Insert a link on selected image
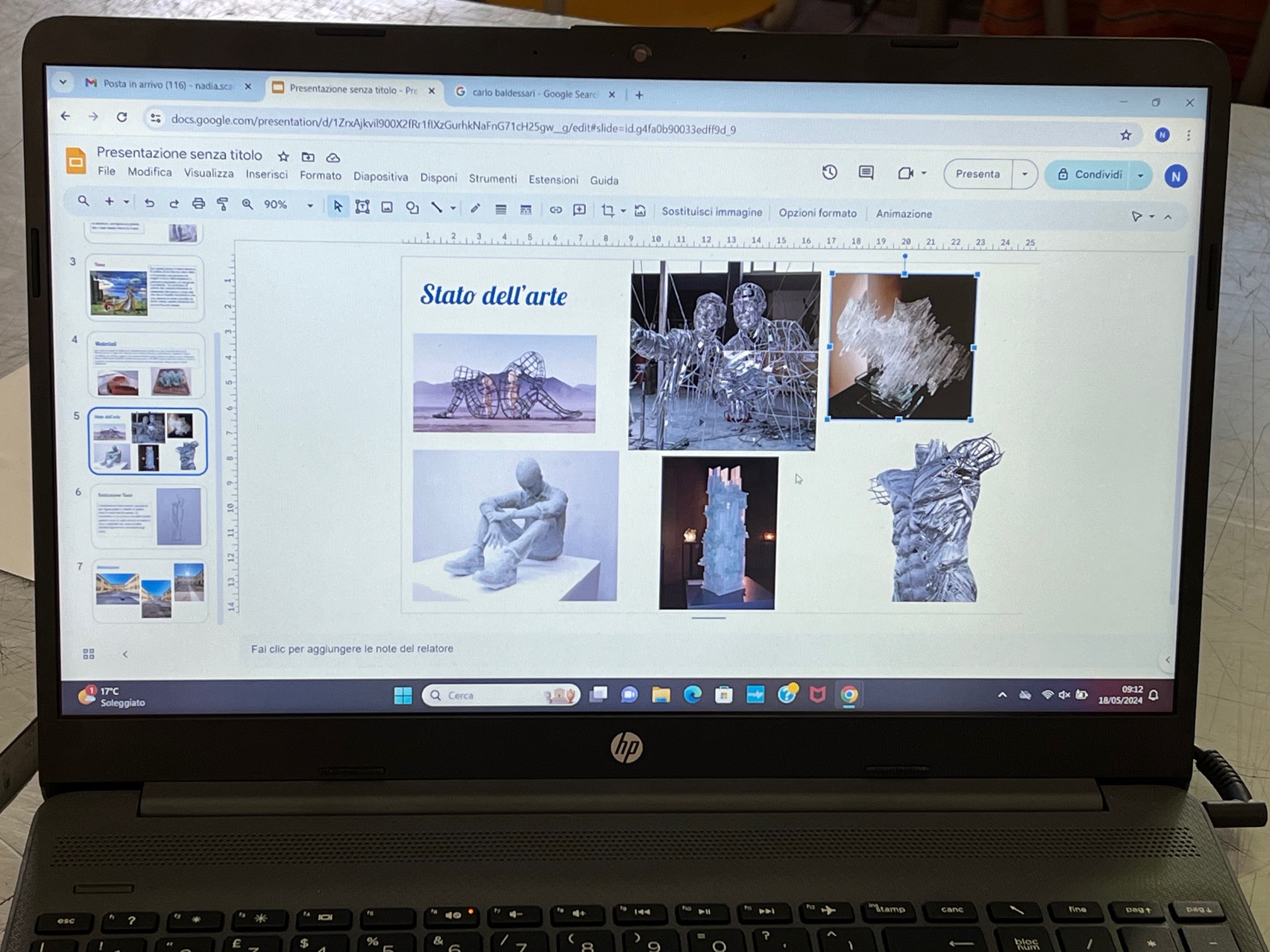The height and width of the screenshot is (952, 1270). pyautogui.click(x=556, y=210)
